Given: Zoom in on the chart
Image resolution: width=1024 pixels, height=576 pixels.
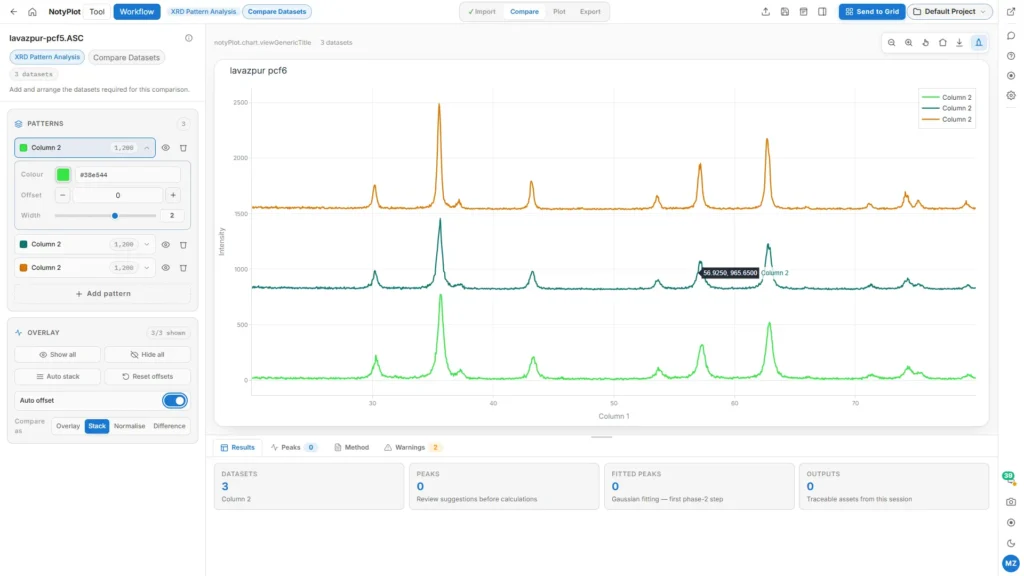Looking at the screenshot, I should coord(908,42).
